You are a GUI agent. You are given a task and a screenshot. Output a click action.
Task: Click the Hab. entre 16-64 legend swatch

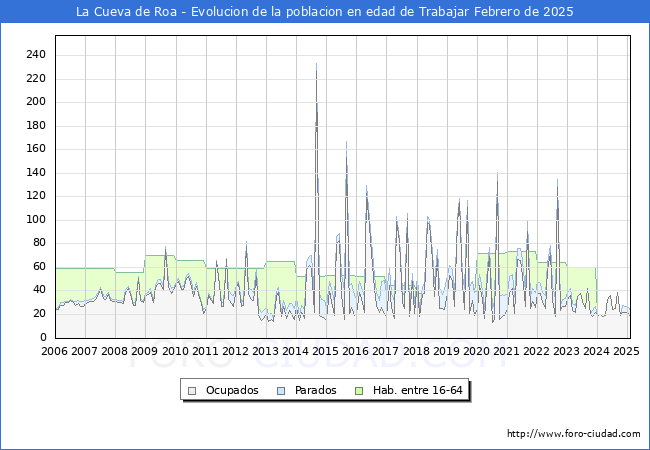coord(359,391)
